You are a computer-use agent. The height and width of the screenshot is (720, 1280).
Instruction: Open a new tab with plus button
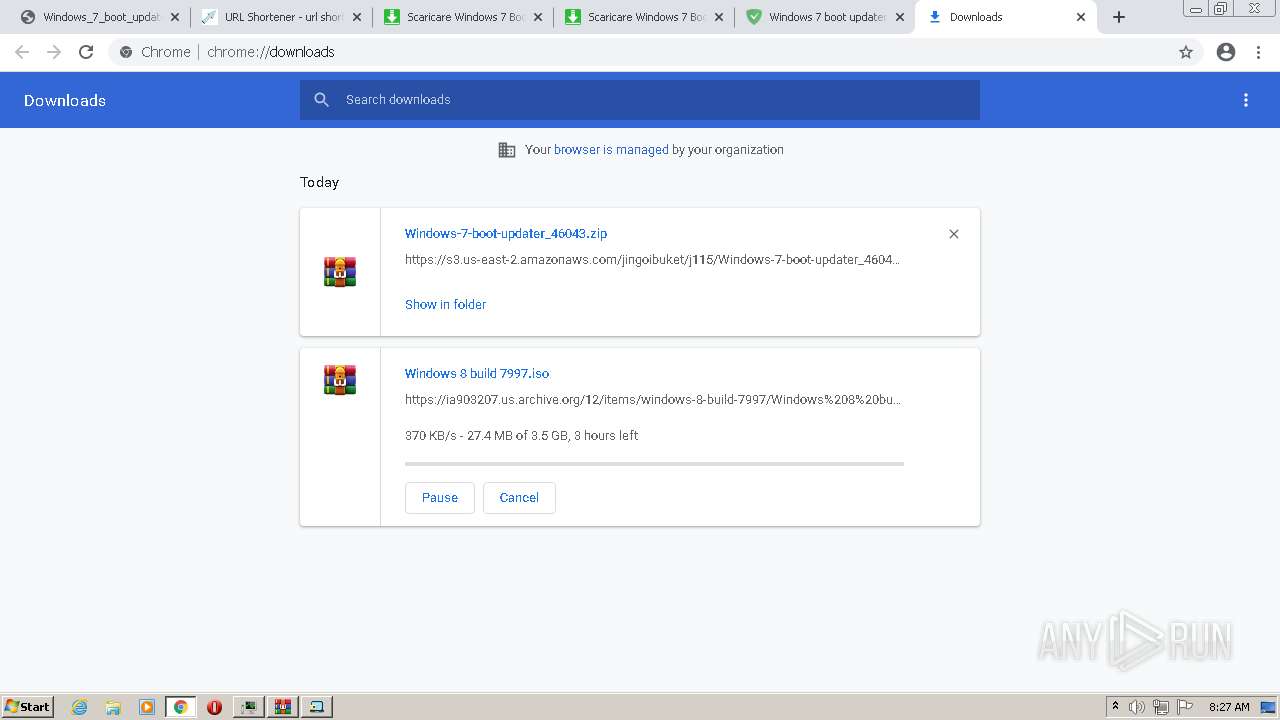(x=1119, y=17)
